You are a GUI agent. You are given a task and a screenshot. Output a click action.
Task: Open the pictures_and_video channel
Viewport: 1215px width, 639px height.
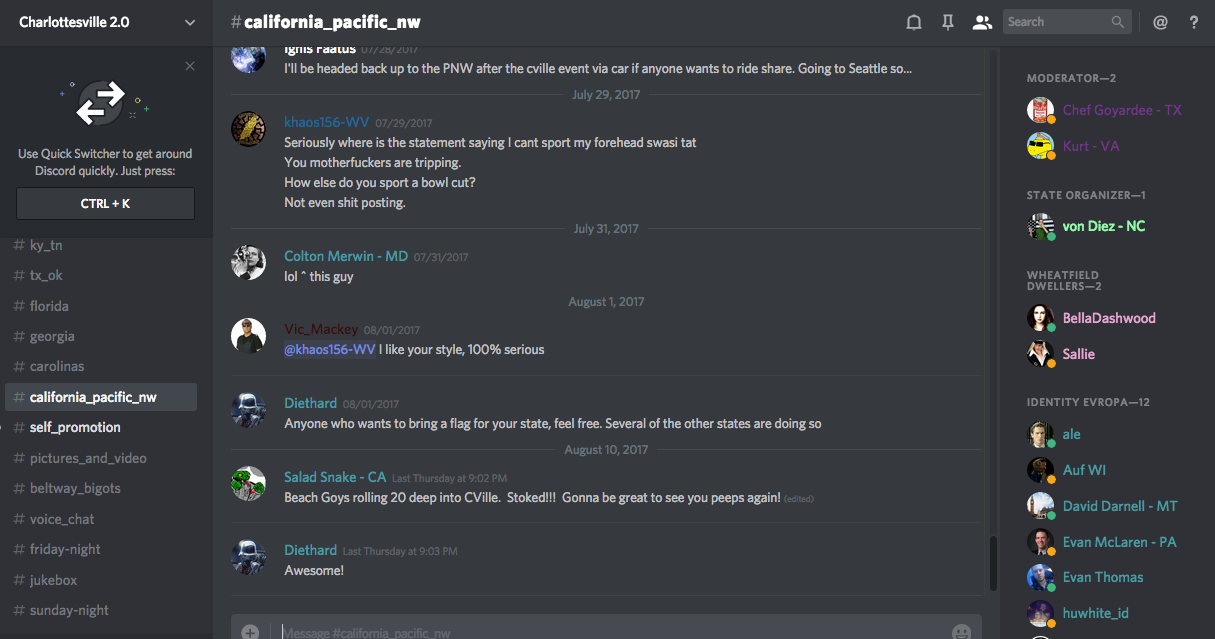coord(88,458)
